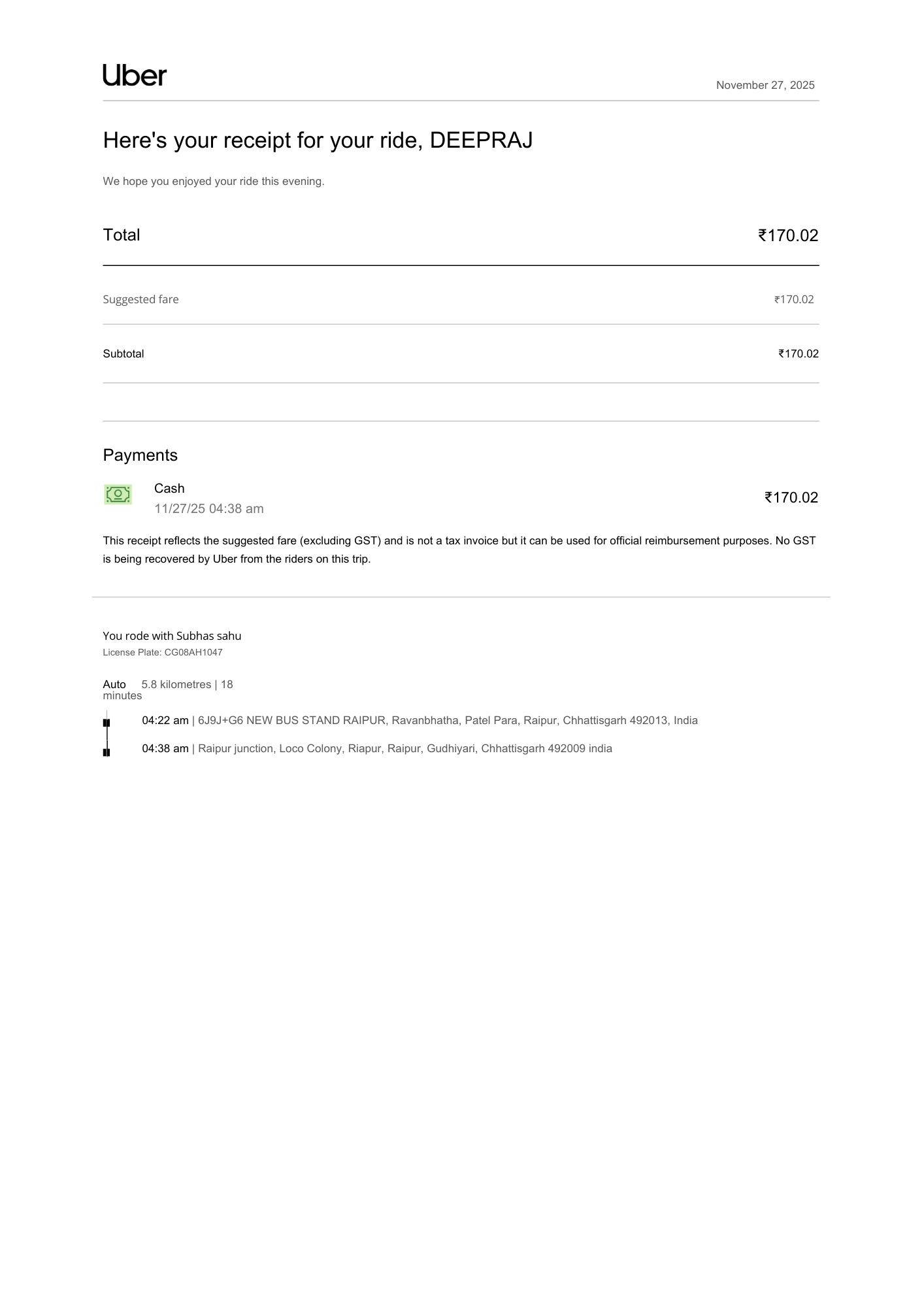Select the Cash payment method label
The width and height of the screenshot is (924, 1307).
(x=169, y=488)
